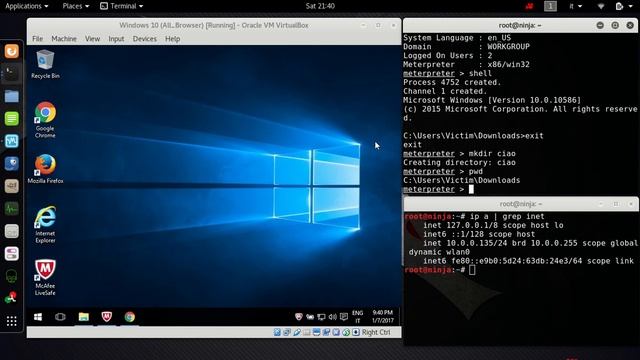Click the McAfee shield in Windows system tray
This screenshot has width=640, height=360.
point(299,317)
